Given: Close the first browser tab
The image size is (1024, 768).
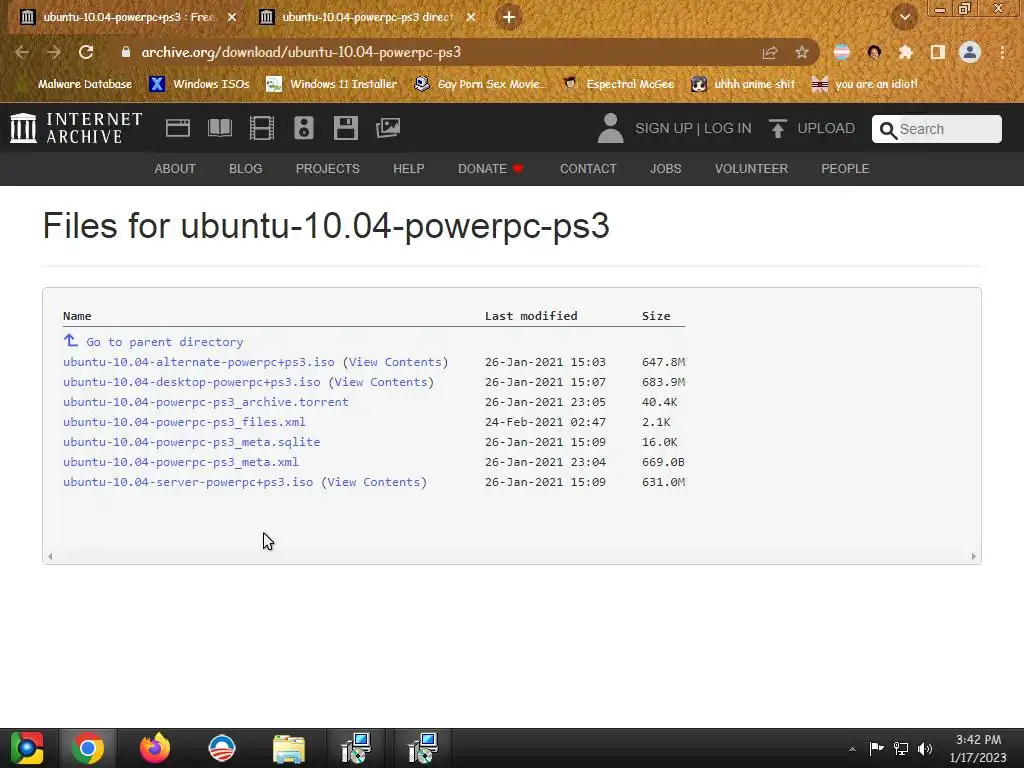Looking at the screenshot, I should tap(232, 17).
